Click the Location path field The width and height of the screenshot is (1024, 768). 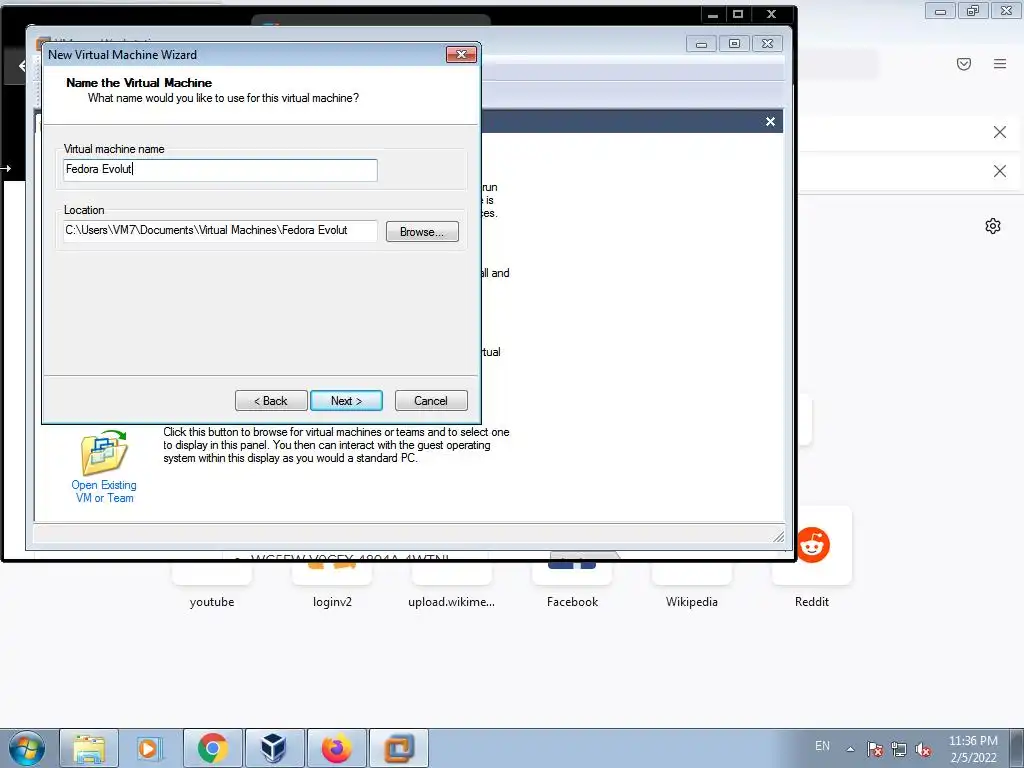click(x=220, y=231)
